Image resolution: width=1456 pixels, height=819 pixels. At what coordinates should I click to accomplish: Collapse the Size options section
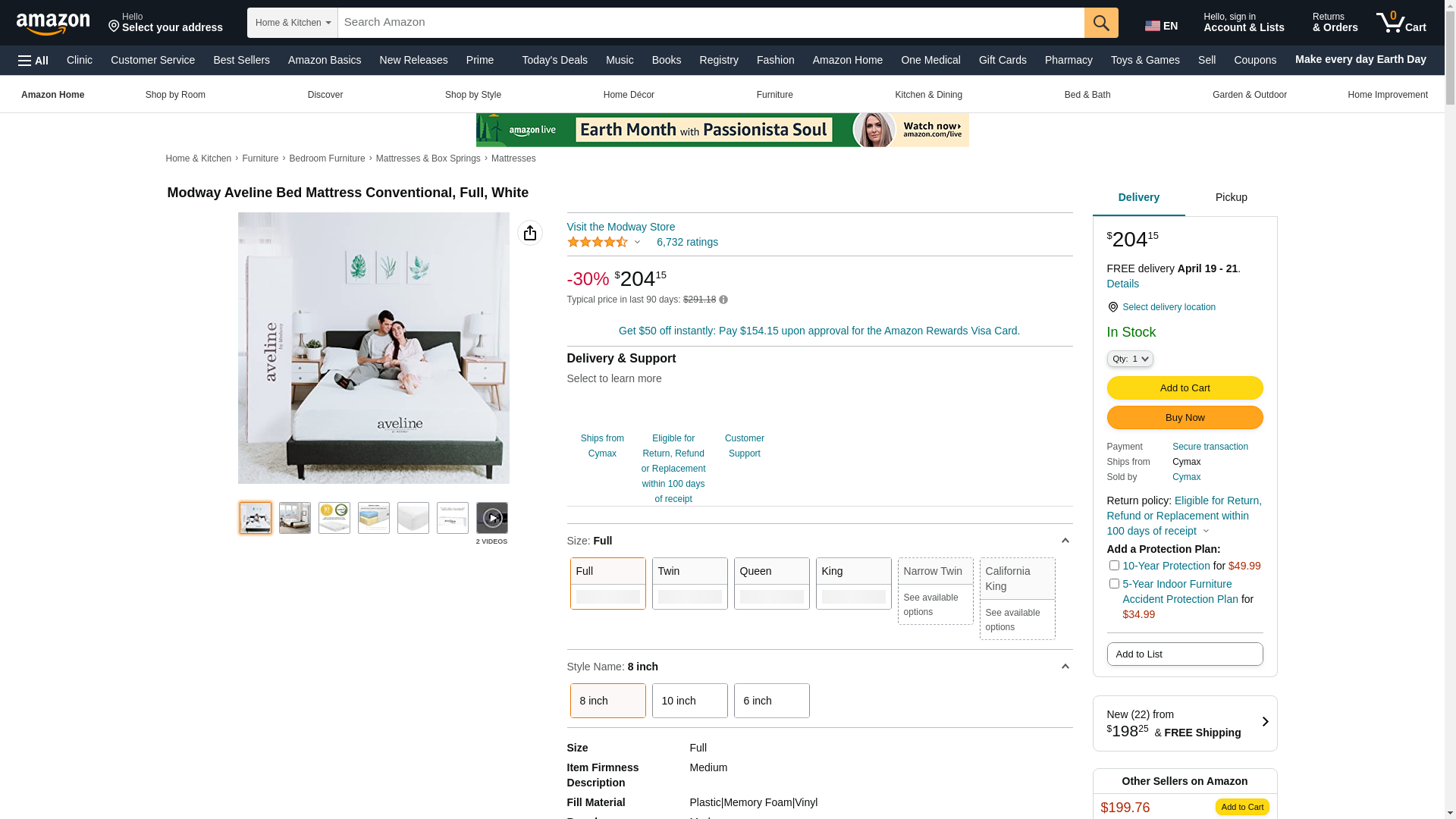point(1065,541)
